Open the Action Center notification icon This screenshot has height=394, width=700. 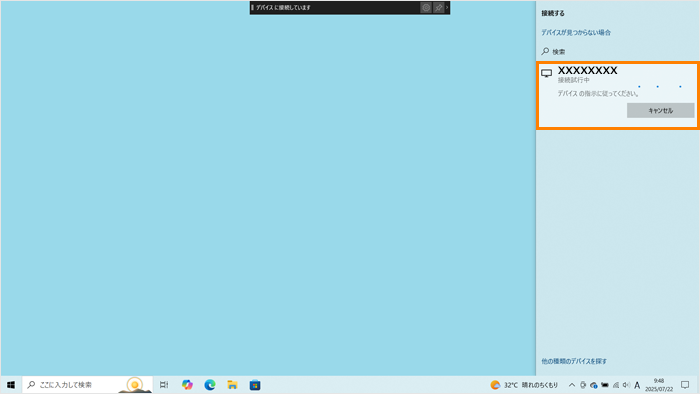[x=685, y=385]
